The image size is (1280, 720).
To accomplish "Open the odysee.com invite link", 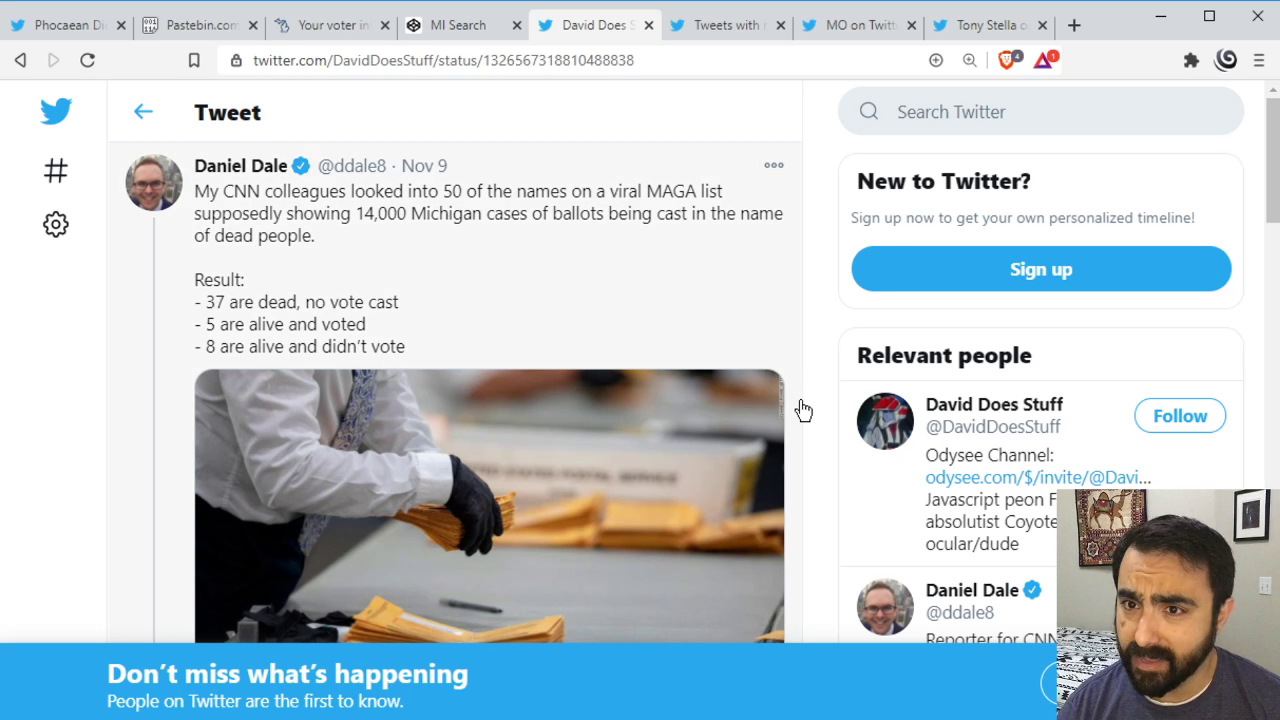I will [1038, 477].
